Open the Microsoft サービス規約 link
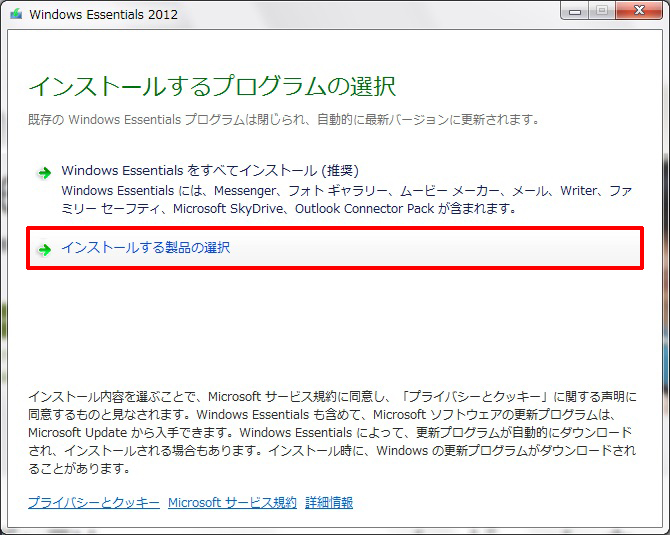The width and height of the screenshot is (670, 535). pyautogui.click(x=232, y=503)
